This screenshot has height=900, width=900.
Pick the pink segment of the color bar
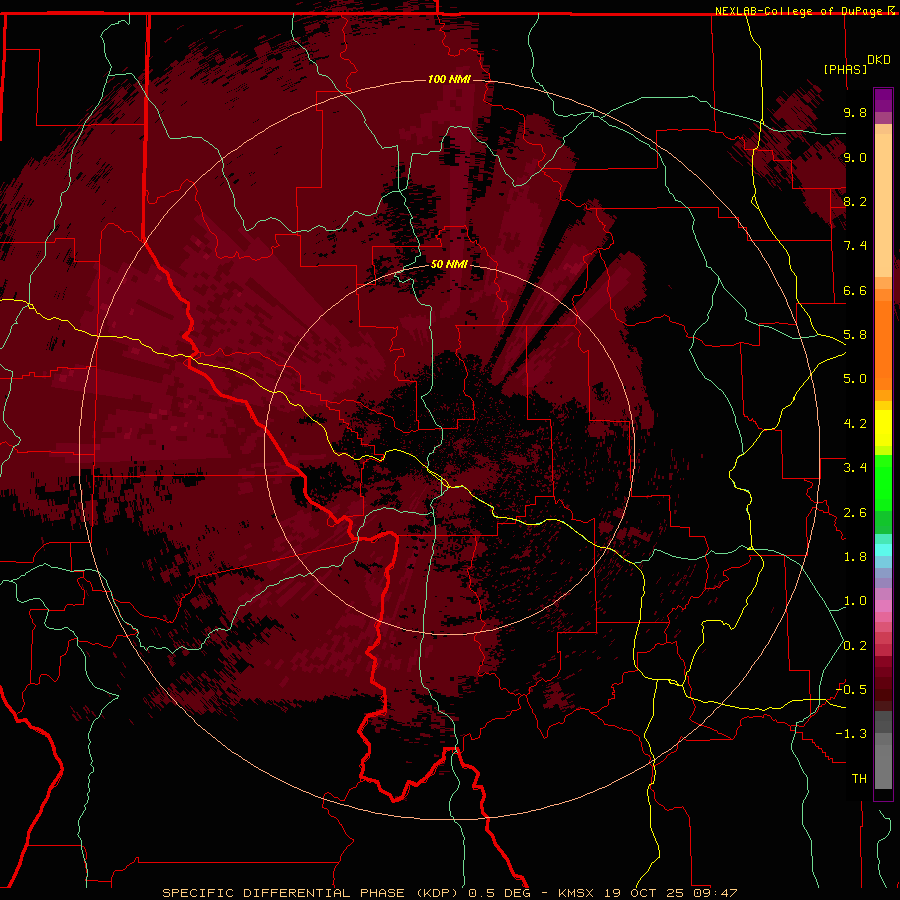[x=883, y=606]
